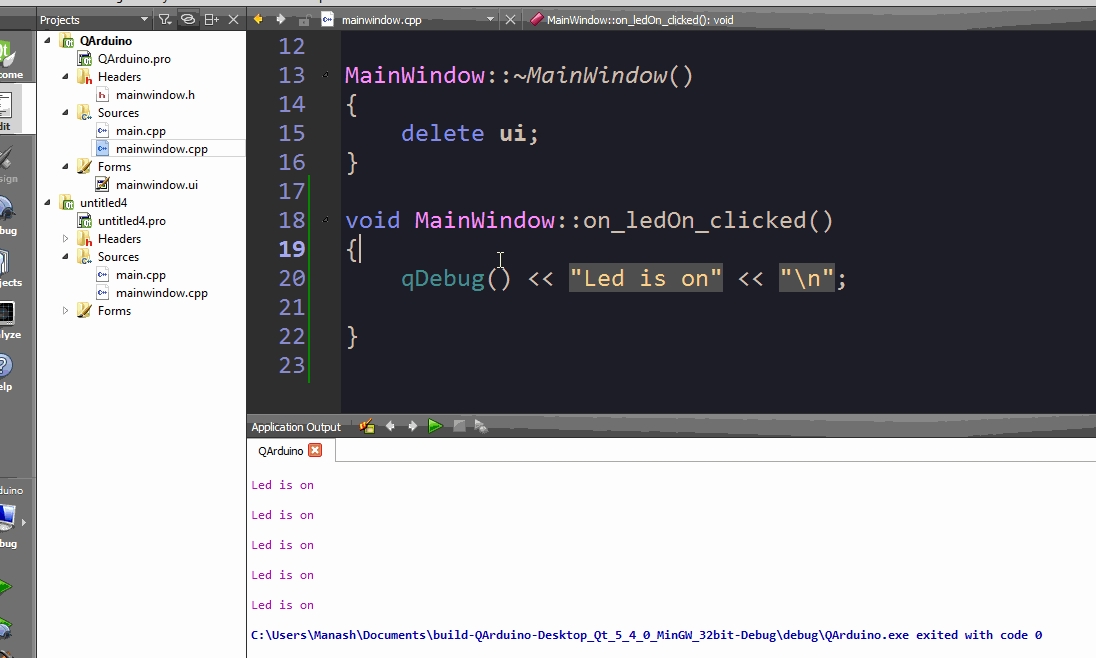This screenshot has height=658, width=1096.
Task: Open Help mode in sidebar
Action: pyautogui.click(x=8, y=371)
